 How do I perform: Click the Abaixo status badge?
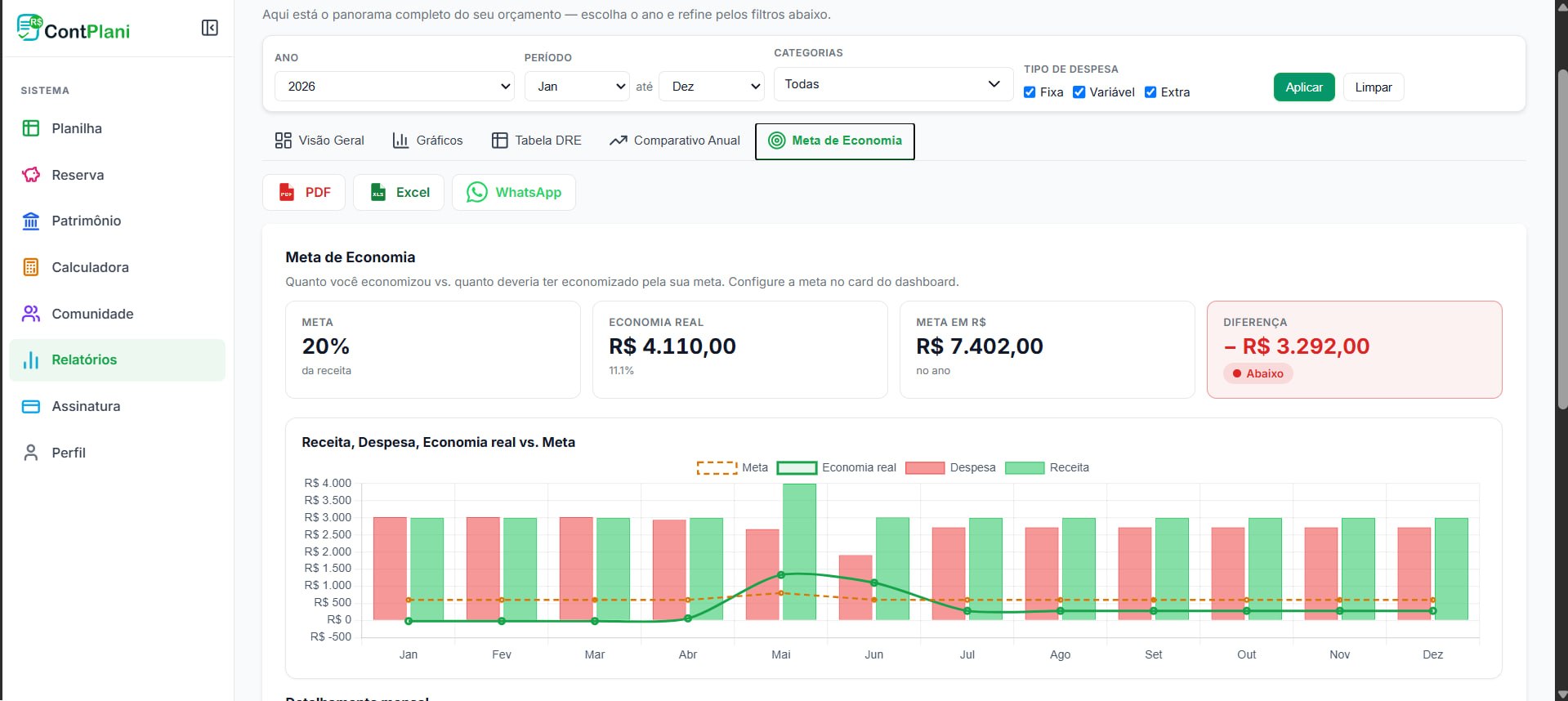(1258, 373)
